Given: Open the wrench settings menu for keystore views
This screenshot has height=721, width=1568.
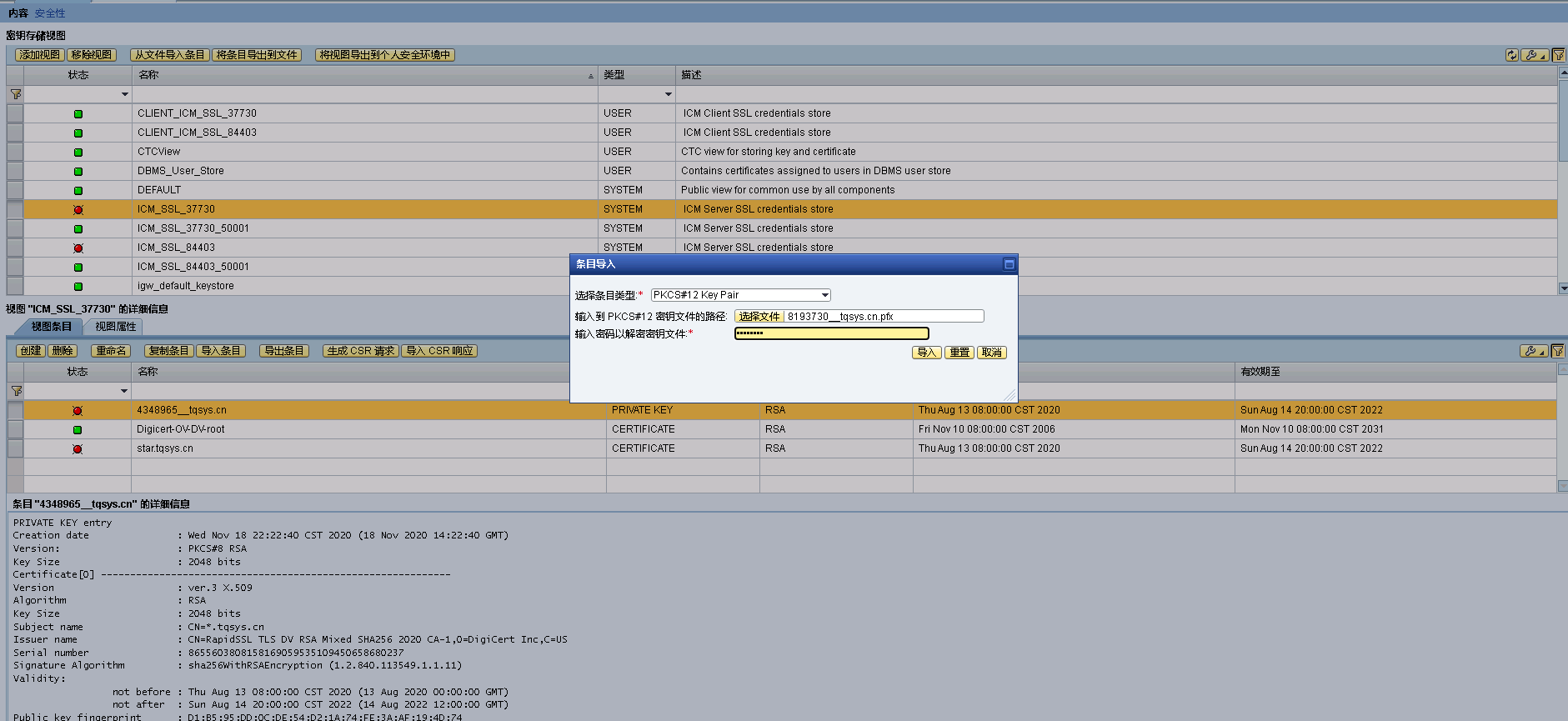Looking at the screenshot, I should click(1535, 55).
